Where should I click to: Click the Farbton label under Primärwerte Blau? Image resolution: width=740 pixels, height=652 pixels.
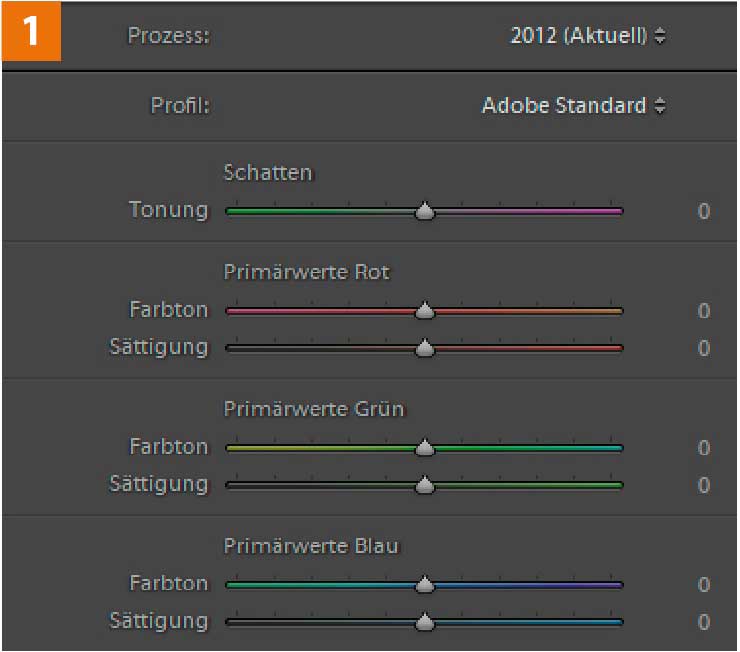pyautogui.click(x=168, y=583)
